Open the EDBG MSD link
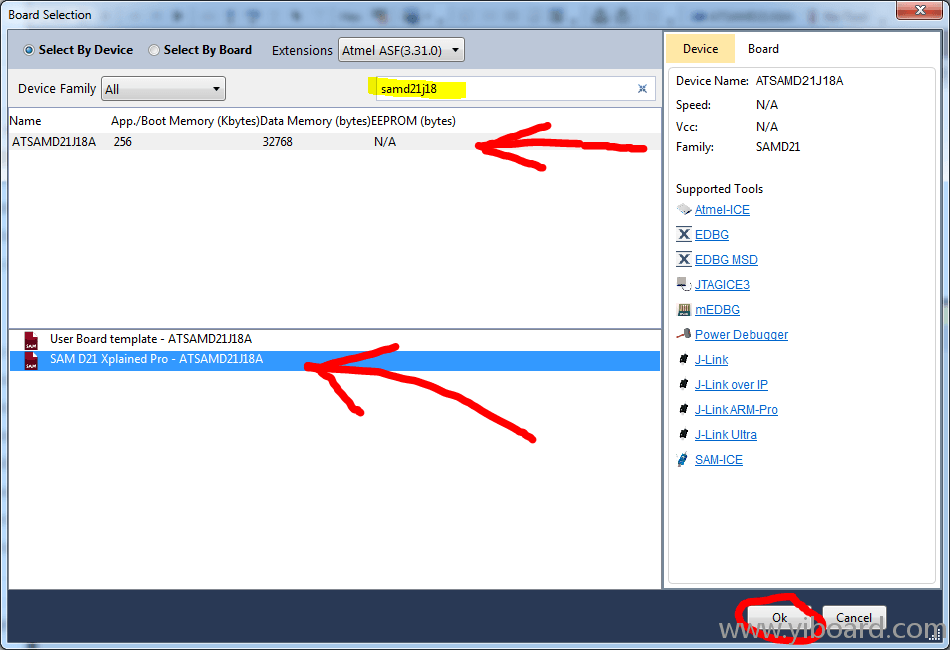The image size is (950, 650). [726, 259]
